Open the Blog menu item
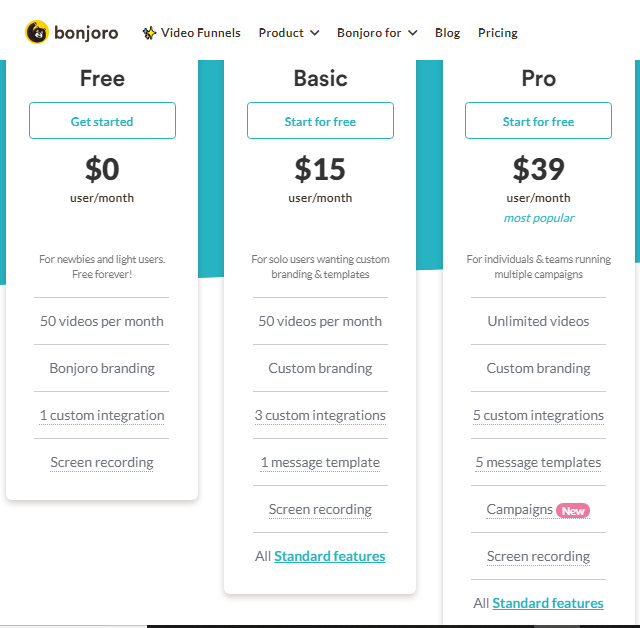 (x=447, y=33)
